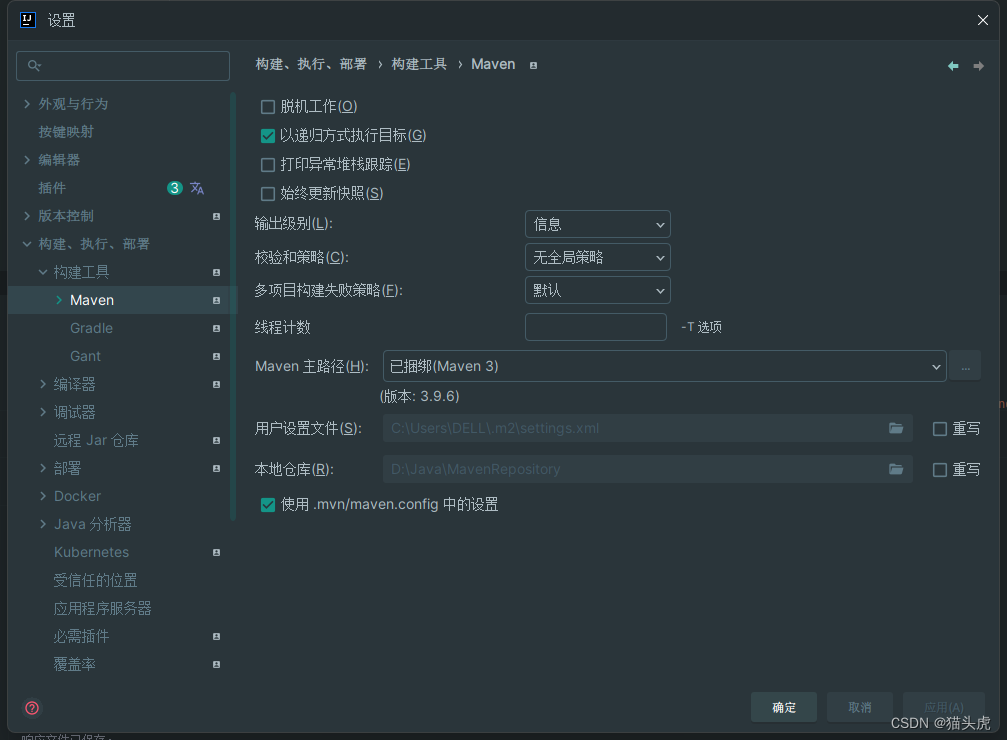
Task: Open the 输出级别 dropdown showing 信息
Action: point(597,224)
